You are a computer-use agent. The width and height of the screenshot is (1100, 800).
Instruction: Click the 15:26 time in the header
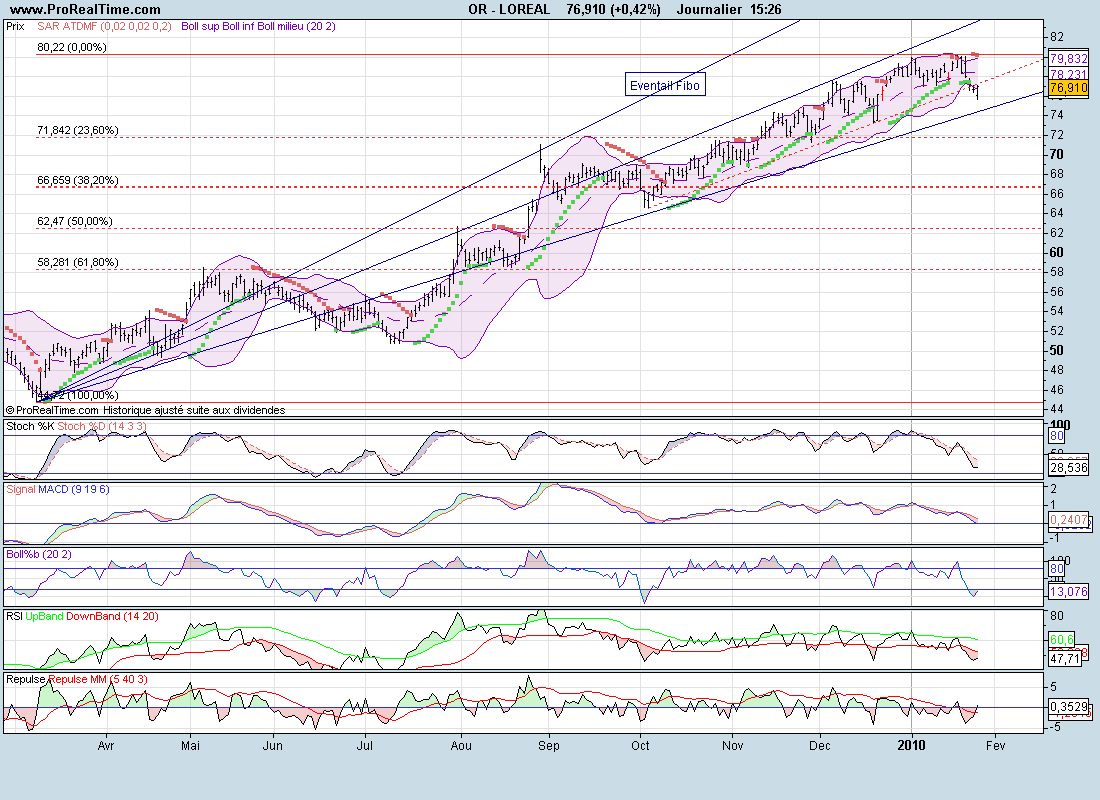(x=765, y=10)
